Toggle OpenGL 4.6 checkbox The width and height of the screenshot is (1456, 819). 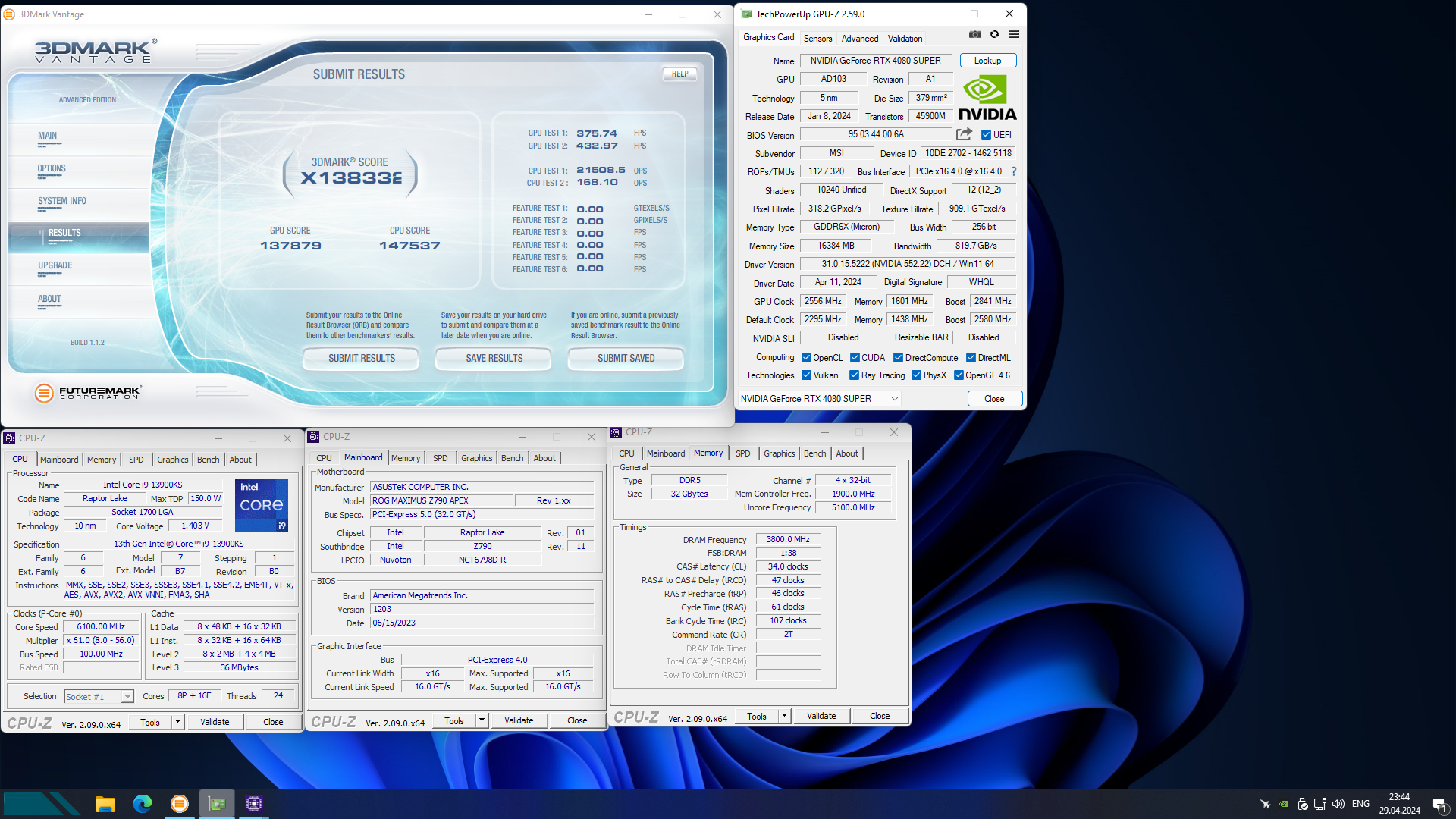pyautogui.click(x=959, y=375)
